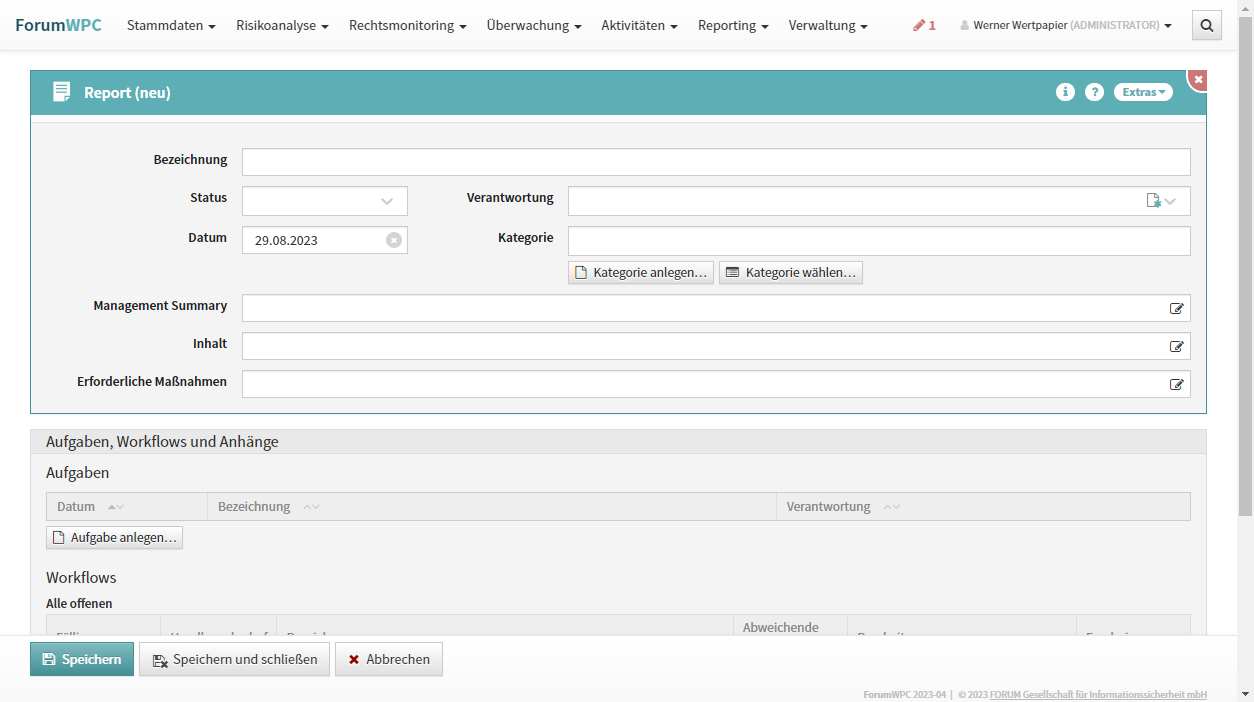Open editor icon for Management Summary
The image size is (1254, 702).
1176,308
